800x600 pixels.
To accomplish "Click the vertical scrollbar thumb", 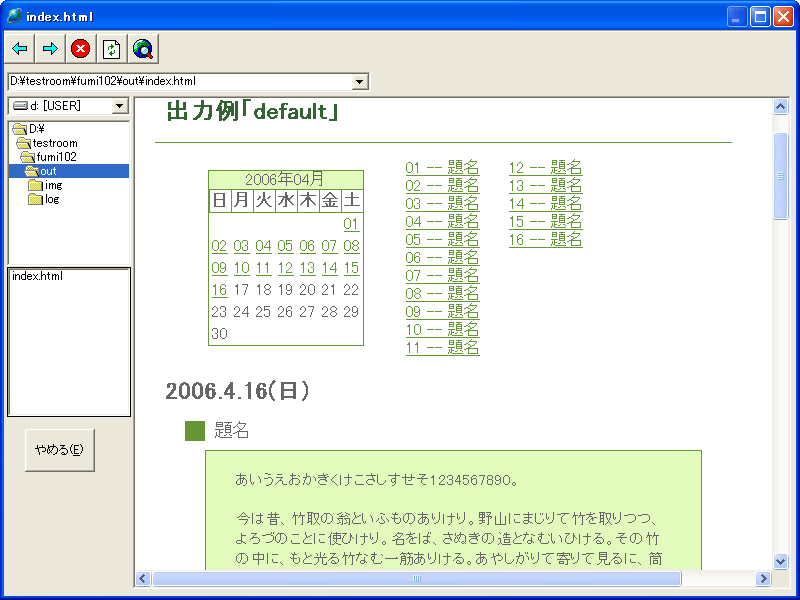I will (x=780, y=176).
